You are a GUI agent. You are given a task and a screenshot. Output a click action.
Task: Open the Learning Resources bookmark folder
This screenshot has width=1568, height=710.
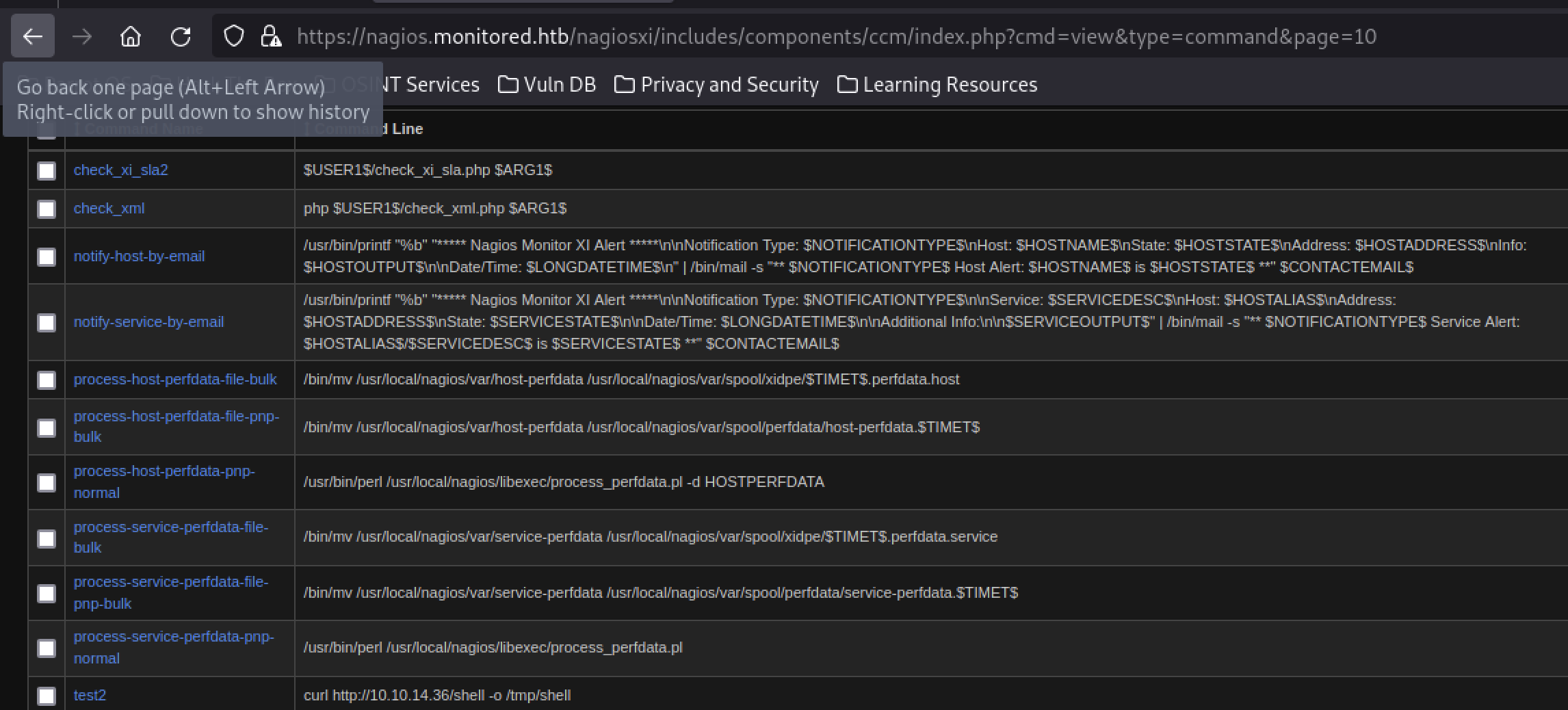click(937, 85)
